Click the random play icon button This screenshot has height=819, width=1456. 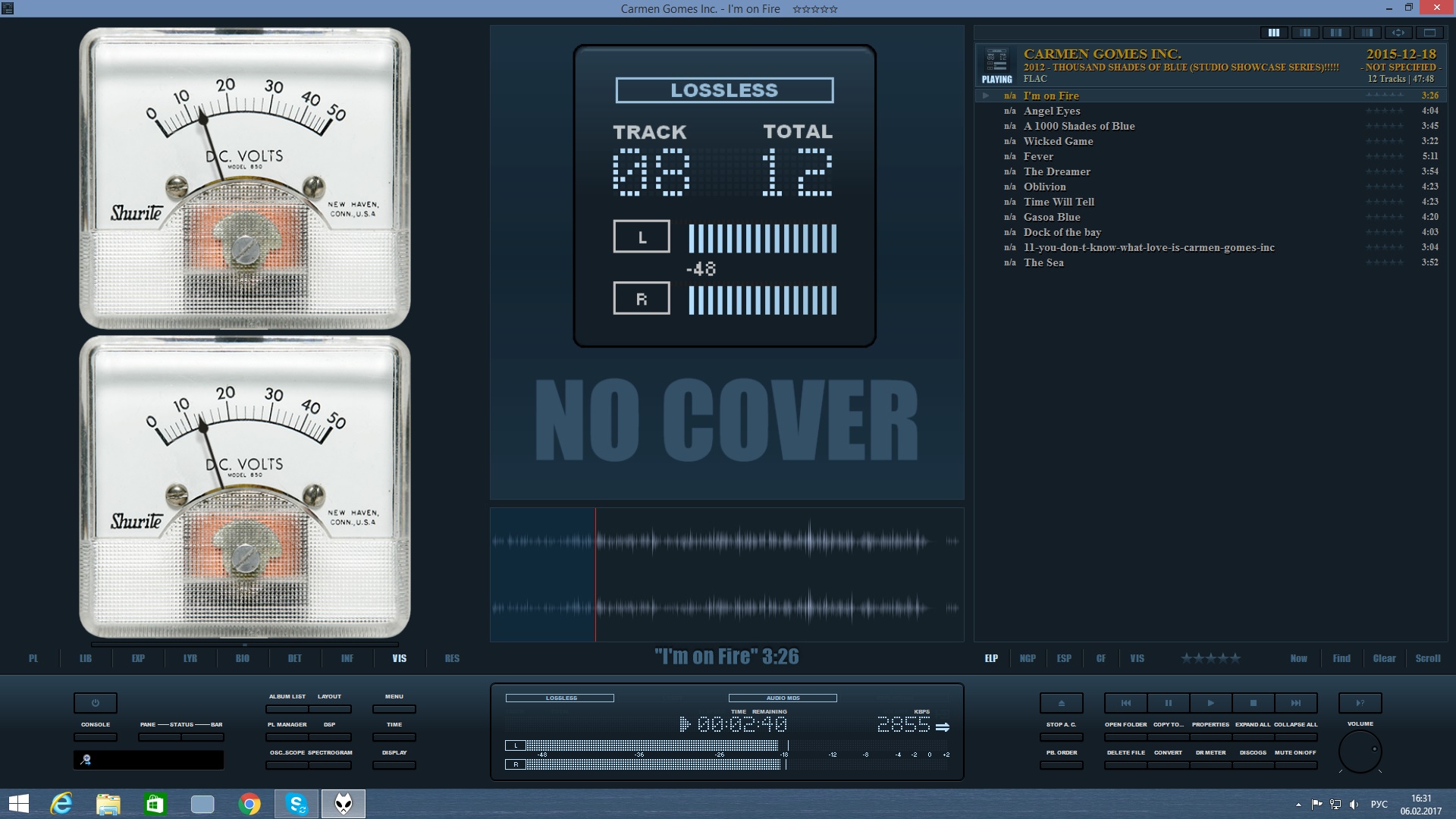pyautogui.click(x=1360, y=703)
